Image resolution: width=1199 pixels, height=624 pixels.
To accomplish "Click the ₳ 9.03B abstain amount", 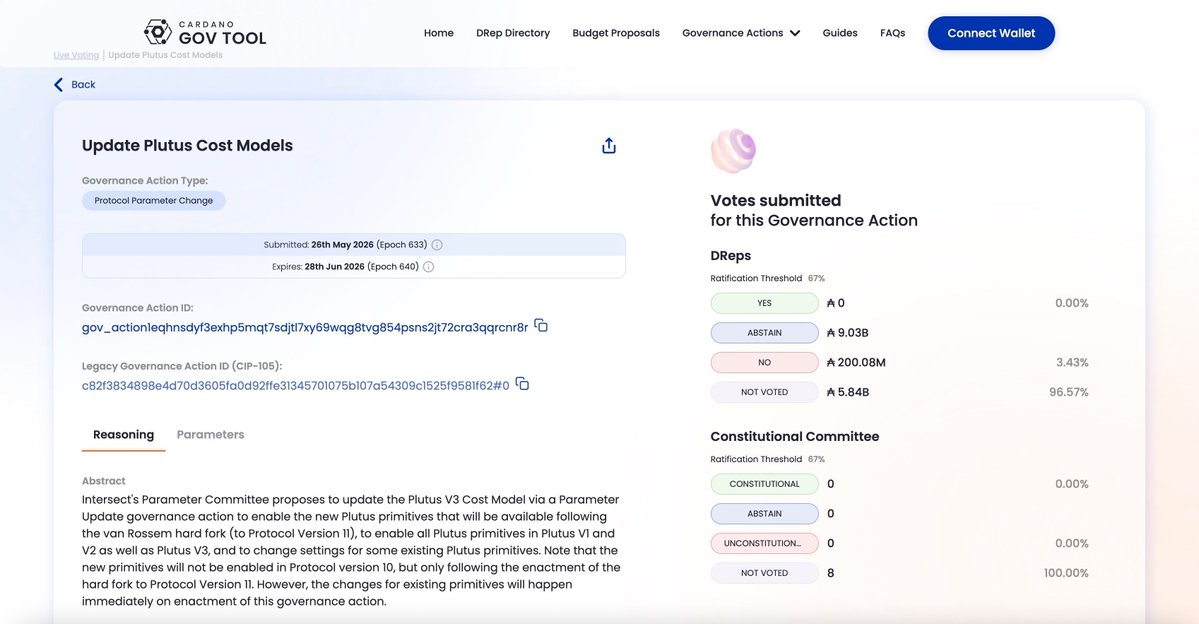I will coord(847,333).
